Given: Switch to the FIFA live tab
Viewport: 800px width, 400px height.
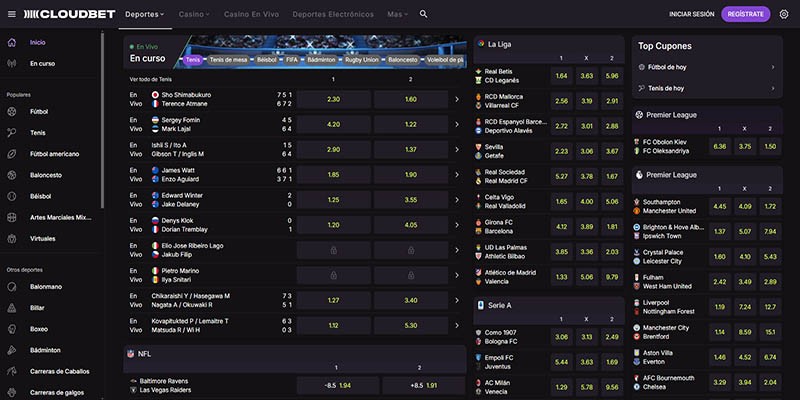Looking at the screenshot, I should pos(291,60).
